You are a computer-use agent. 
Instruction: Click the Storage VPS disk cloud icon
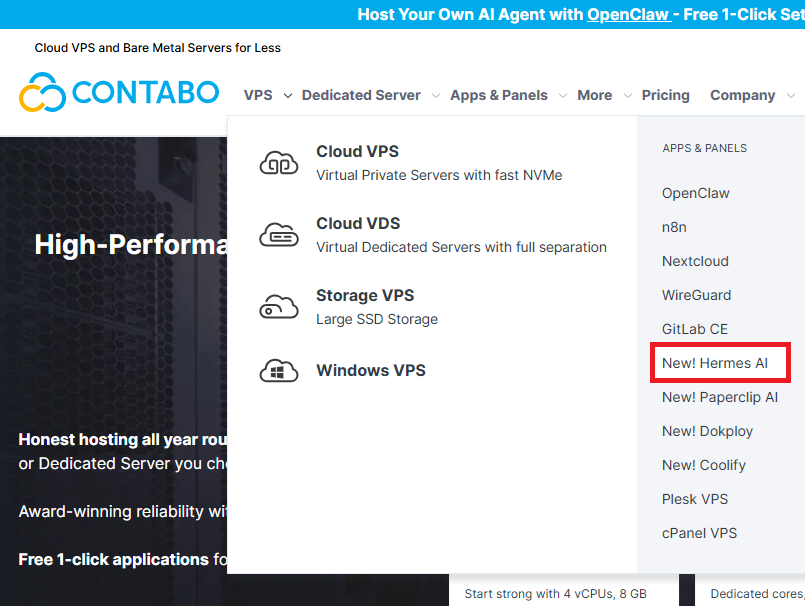point(279,307)
